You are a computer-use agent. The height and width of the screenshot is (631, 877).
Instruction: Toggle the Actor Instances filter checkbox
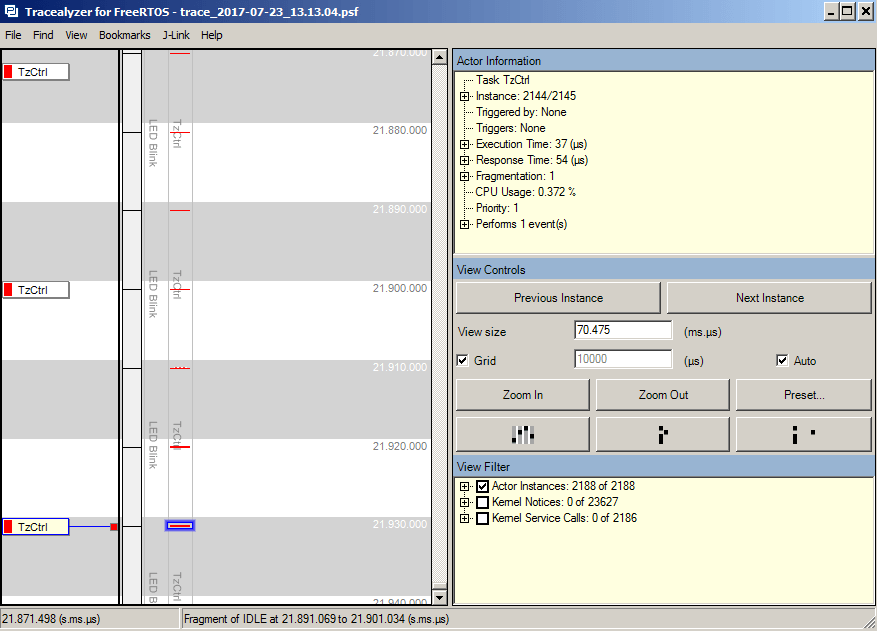point(482,486)
